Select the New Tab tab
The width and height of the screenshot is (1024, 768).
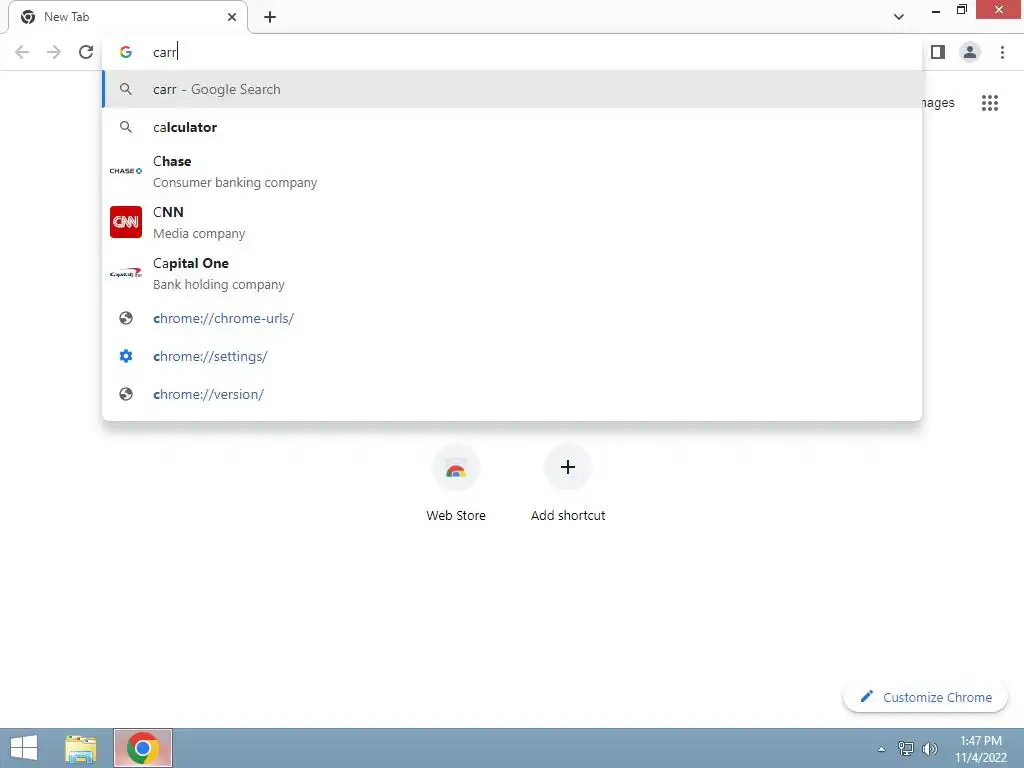tap(128, 17)
